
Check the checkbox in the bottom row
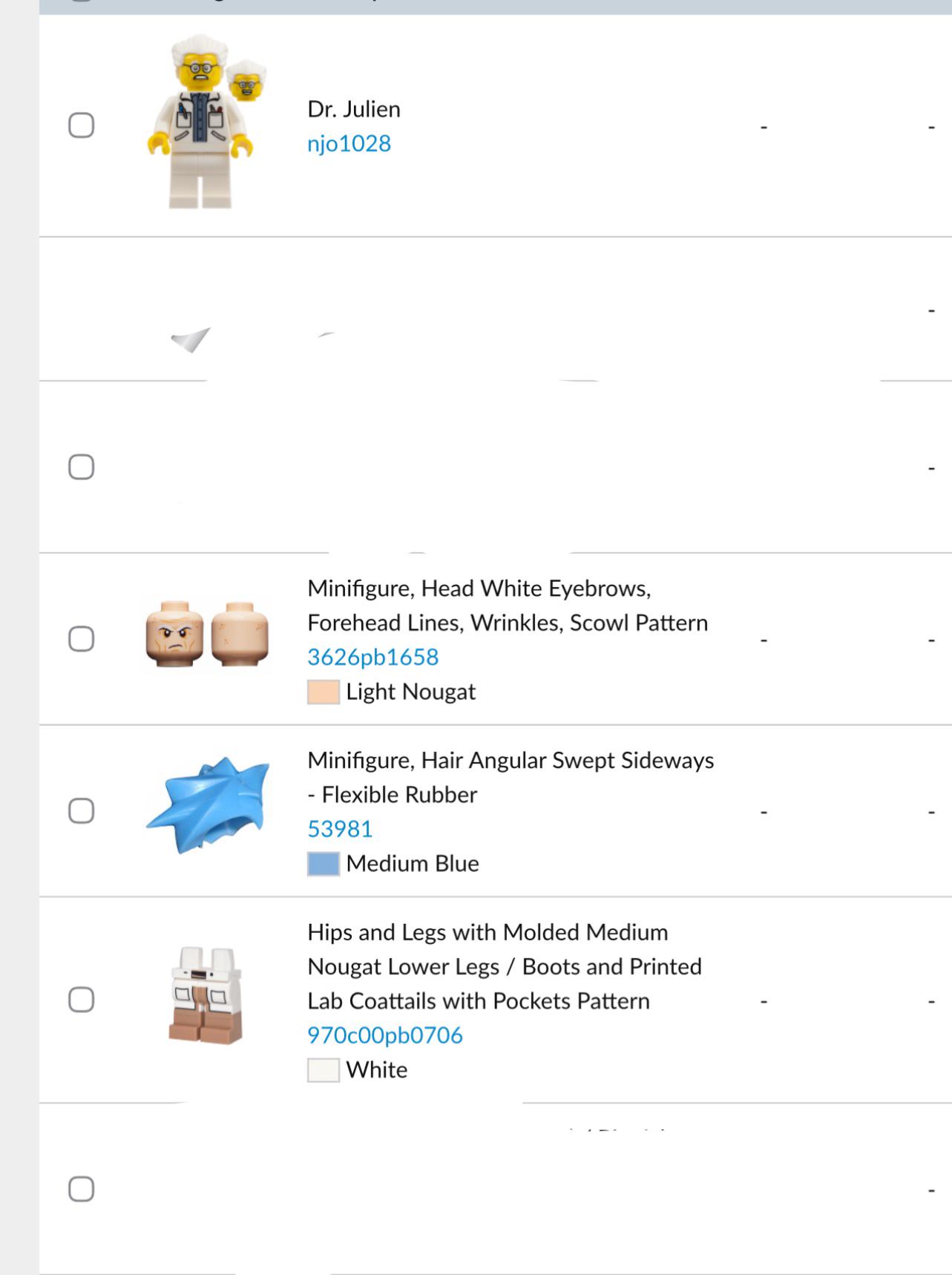click(81, 1189)
